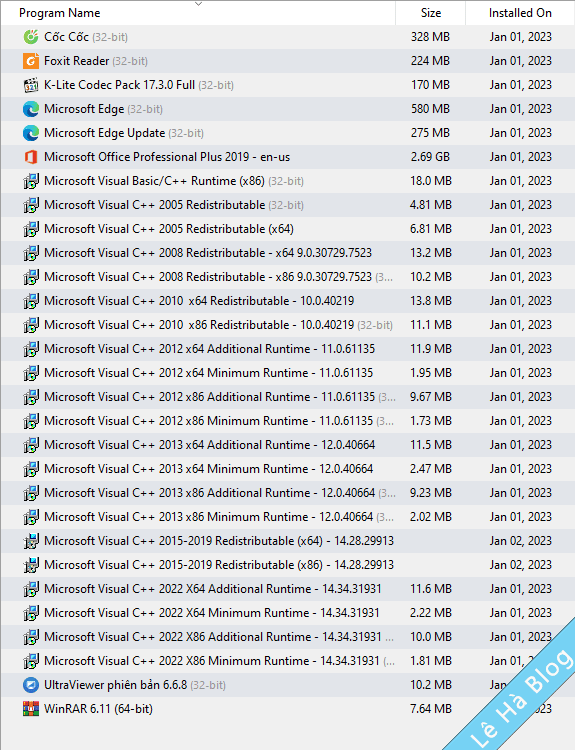Sort by the Installed On column header
The image size is (575, 750).
520,13
